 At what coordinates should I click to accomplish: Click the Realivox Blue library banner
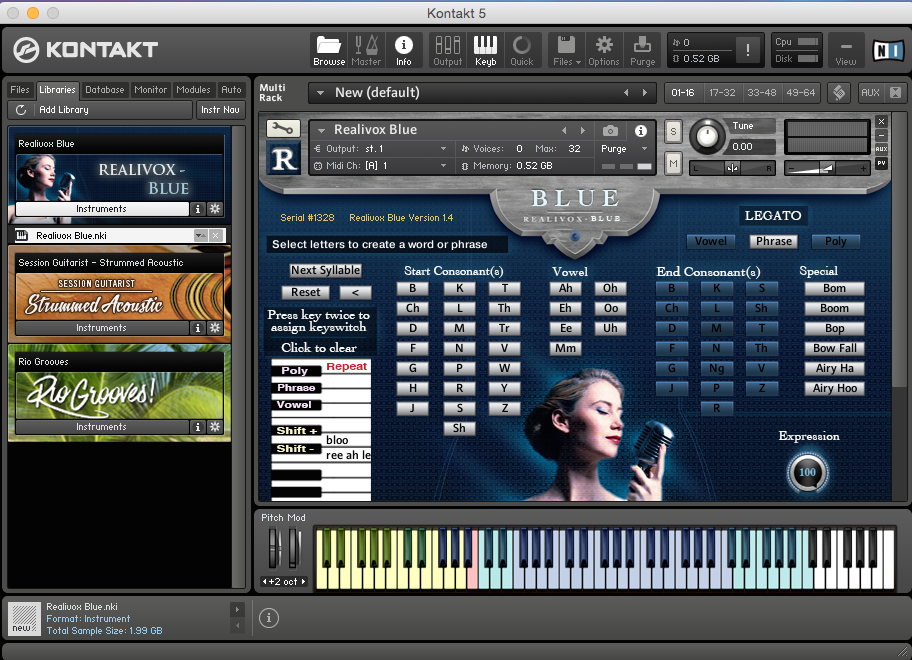click(120, 176)
